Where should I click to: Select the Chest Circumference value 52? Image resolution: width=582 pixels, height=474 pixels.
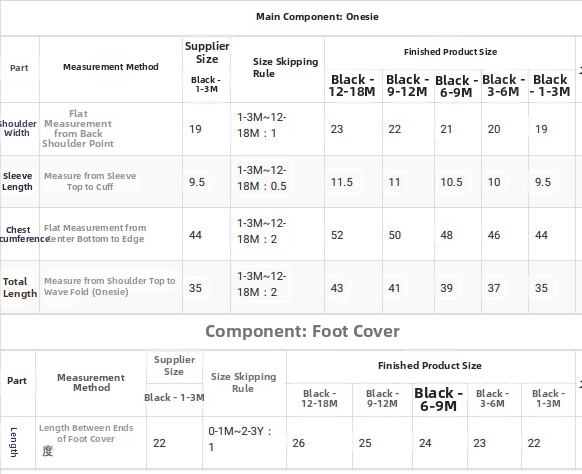tap(337, 235)
